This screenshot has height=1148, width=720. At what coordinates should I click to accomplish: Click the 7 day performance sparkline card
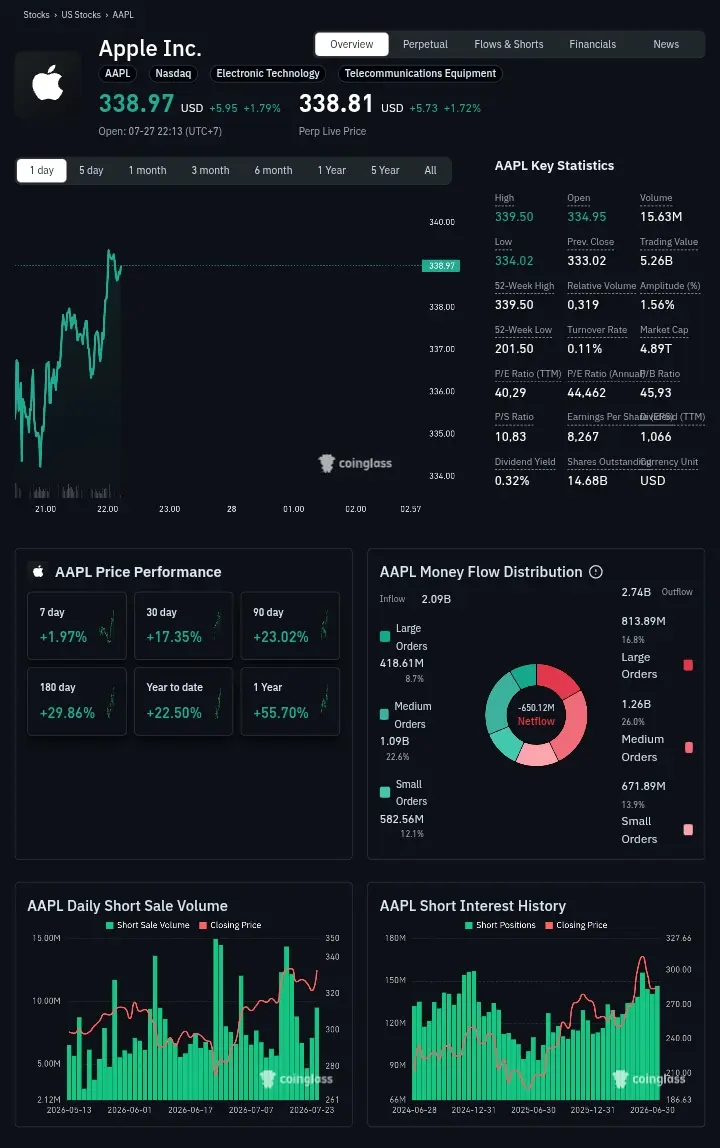(x=77, y=625)
